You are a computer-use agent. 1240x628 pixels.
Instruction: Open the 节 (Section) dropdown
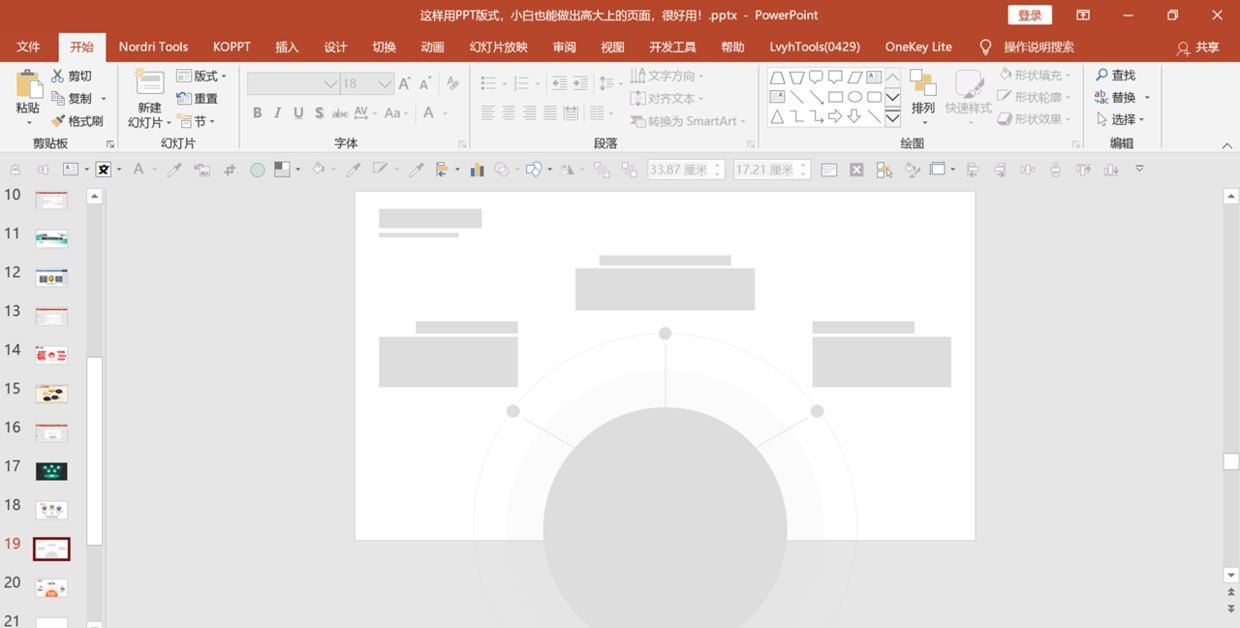195,121
